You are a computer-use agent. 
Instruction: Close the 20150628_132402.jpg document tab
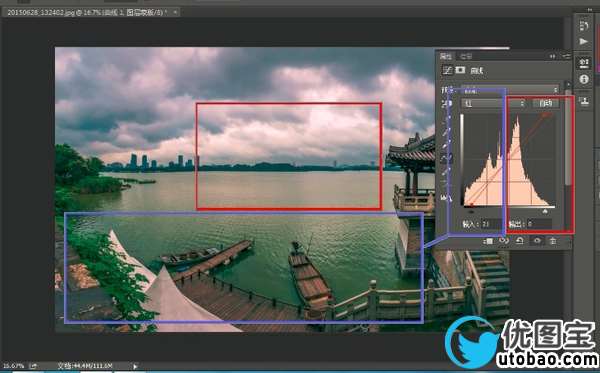(175, 12)
